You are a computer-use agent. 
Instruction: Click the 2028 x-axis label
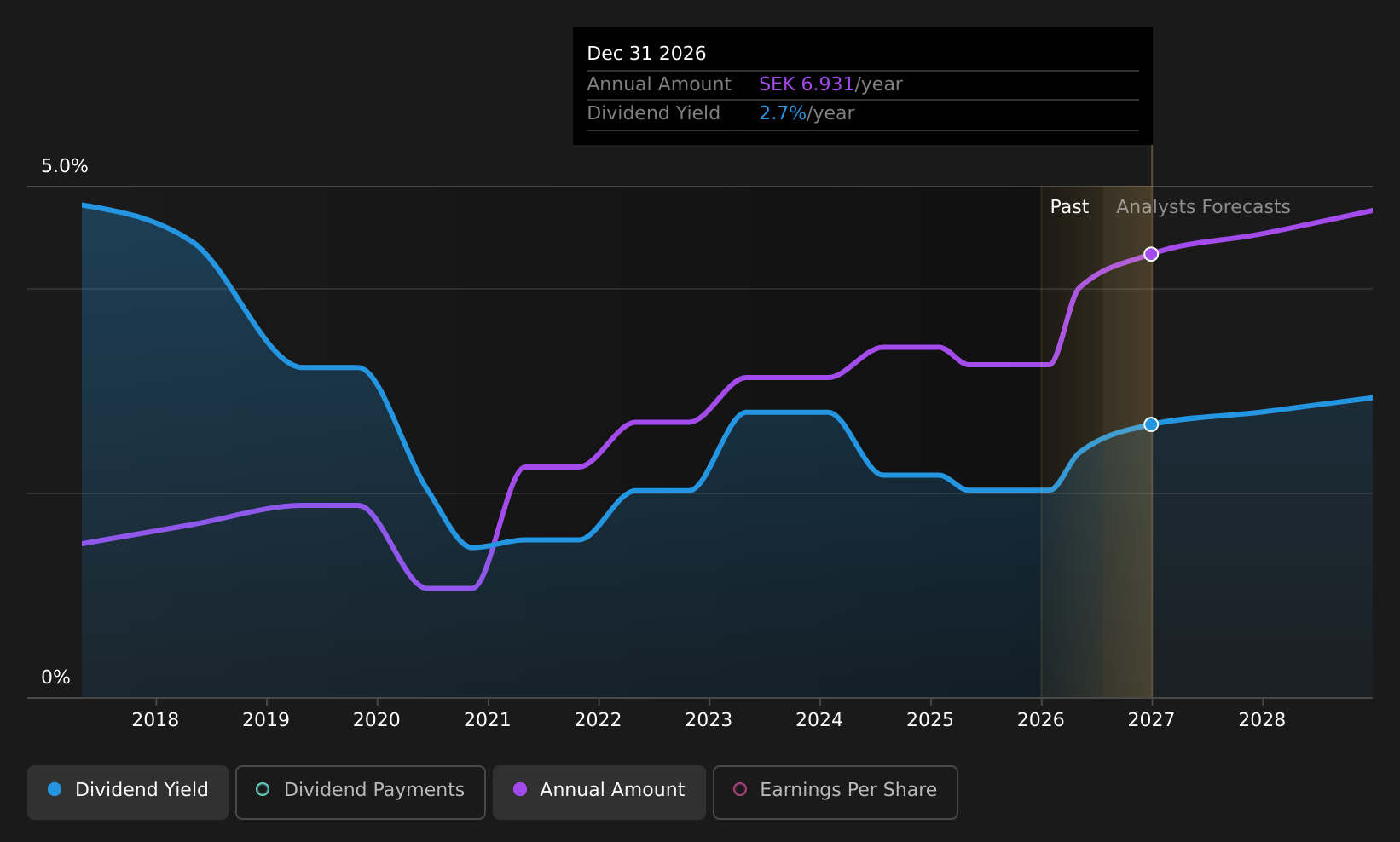click(x=1262, y=720)
